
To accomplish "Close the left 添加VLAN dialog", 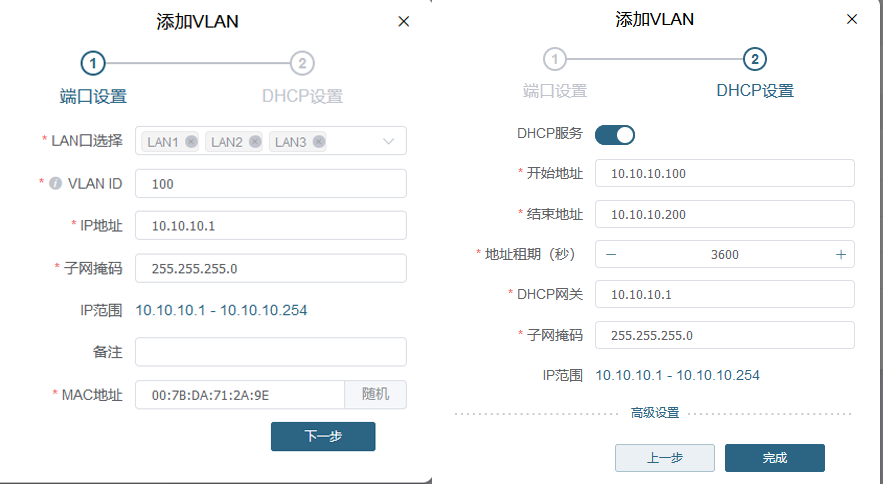I will click(x=404, y=22).
